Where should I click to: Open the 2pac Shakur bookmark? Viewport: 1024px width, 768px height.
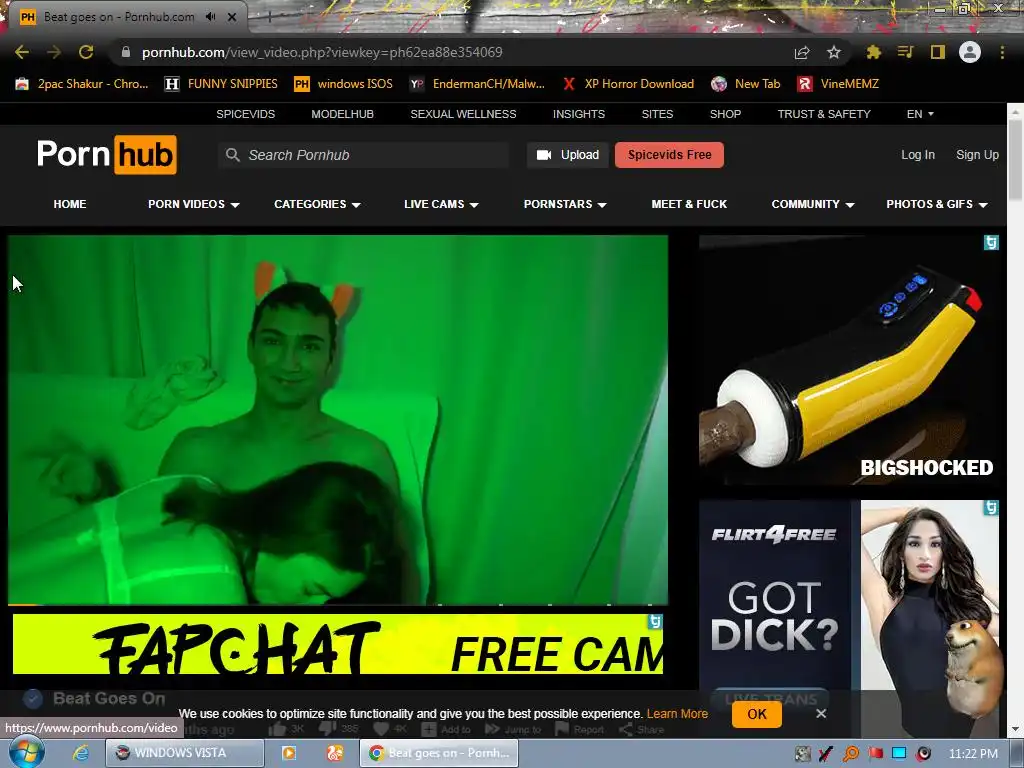coord(82,84)
